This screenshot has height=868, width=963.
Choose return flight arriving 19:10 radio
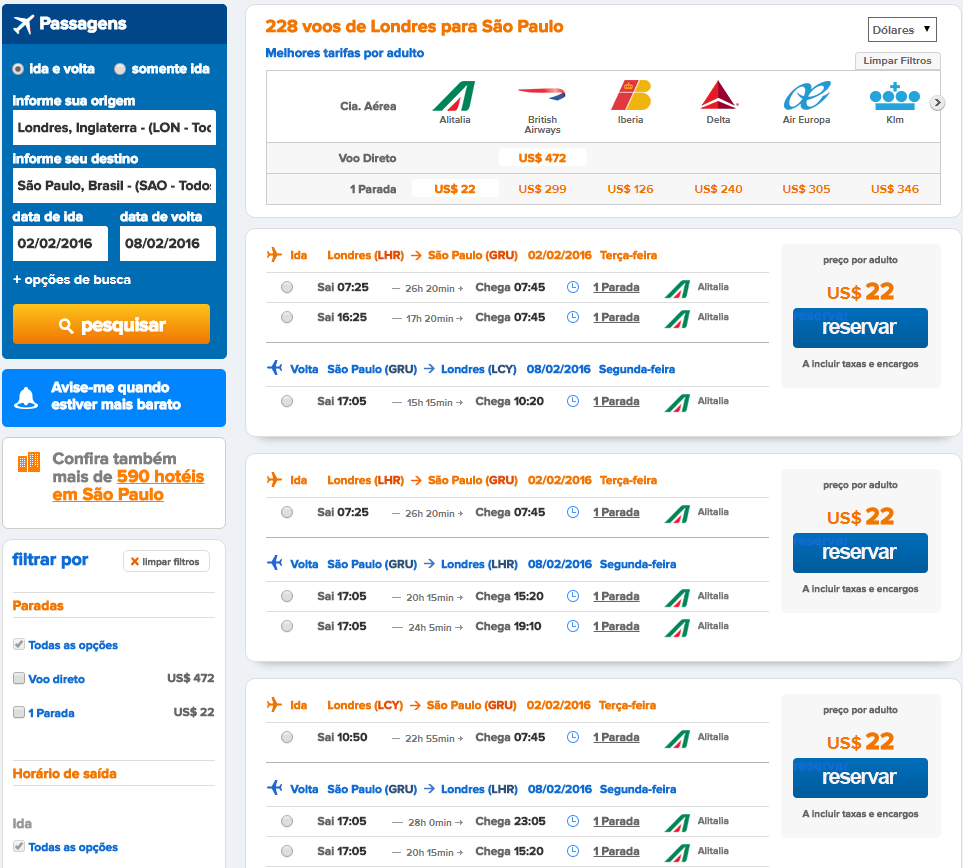[287, 626]
